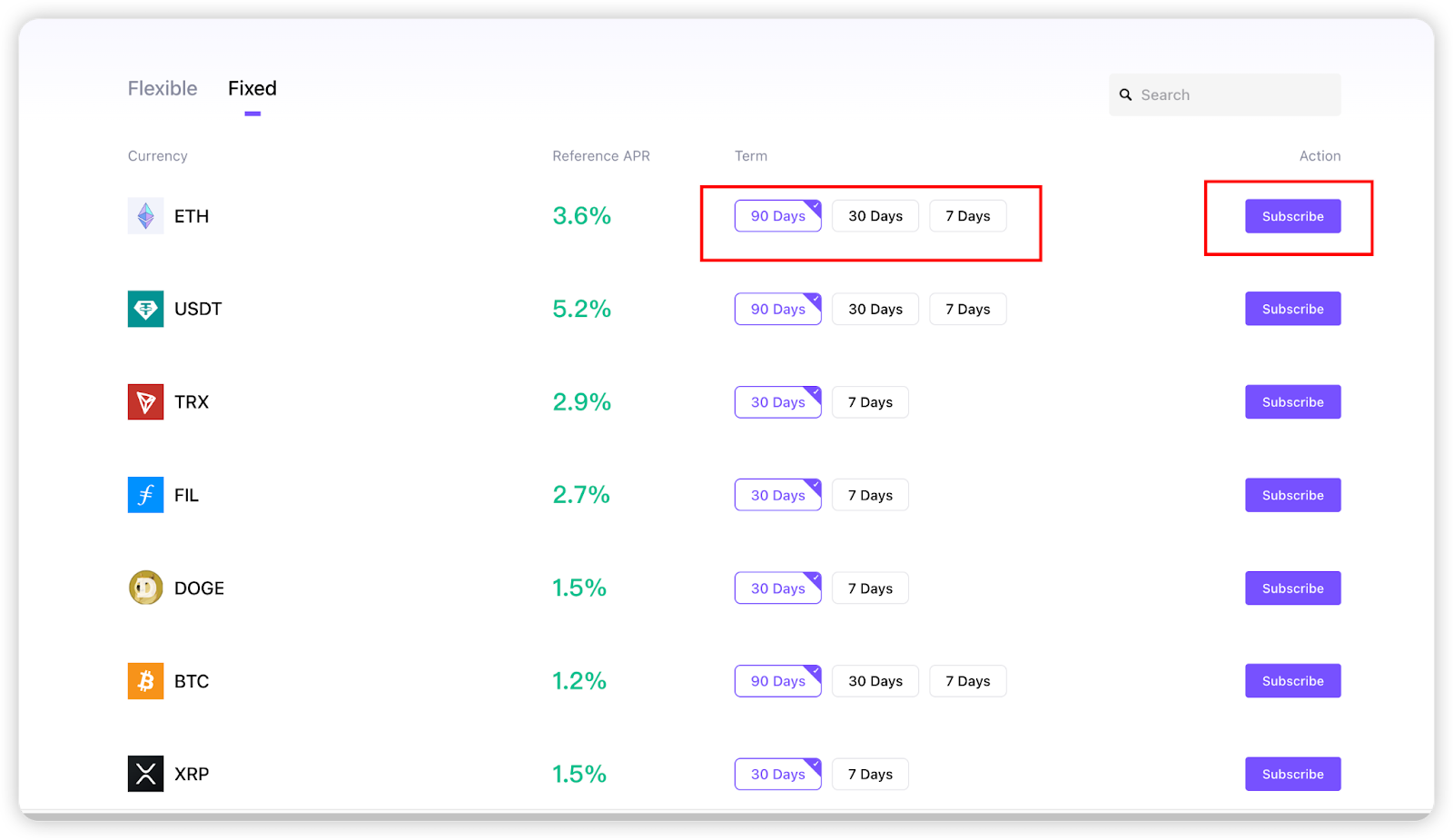
Task: Select 30 Days term for BTC
Action: click(875, 681)
